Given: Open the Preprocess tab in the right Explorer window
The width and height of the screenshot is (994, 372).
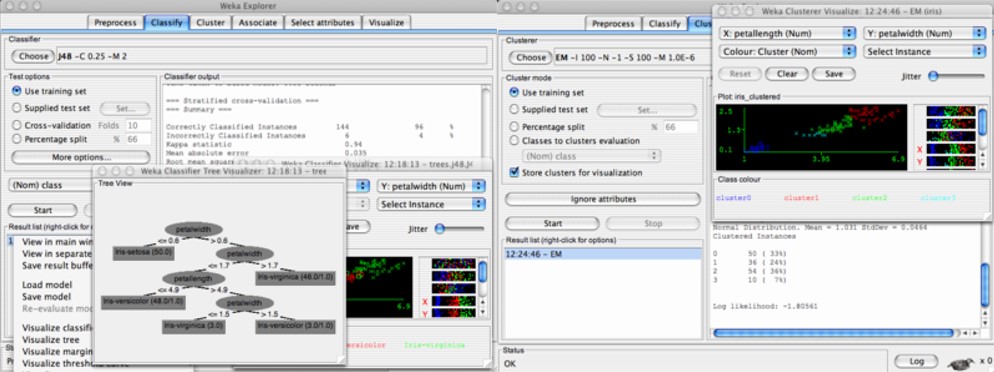Looking at the screenshot, I should [613, 23].
